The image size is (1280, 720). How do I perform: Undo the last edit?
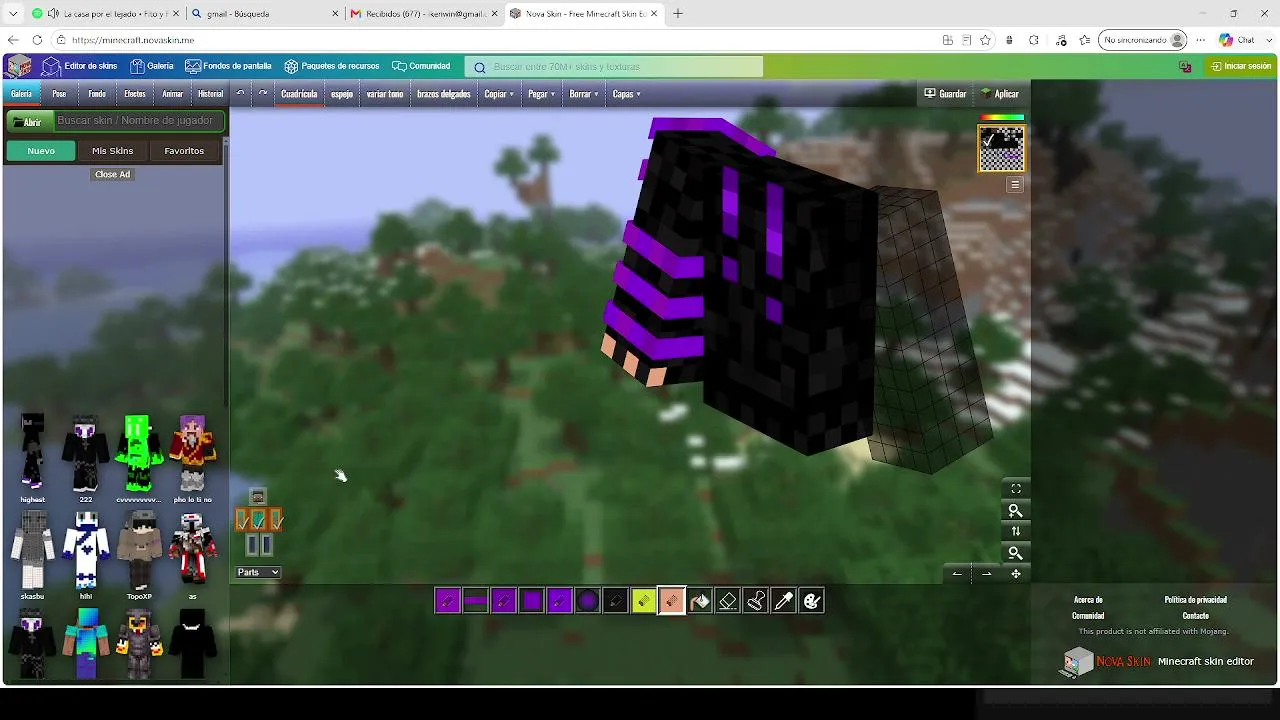240,94
